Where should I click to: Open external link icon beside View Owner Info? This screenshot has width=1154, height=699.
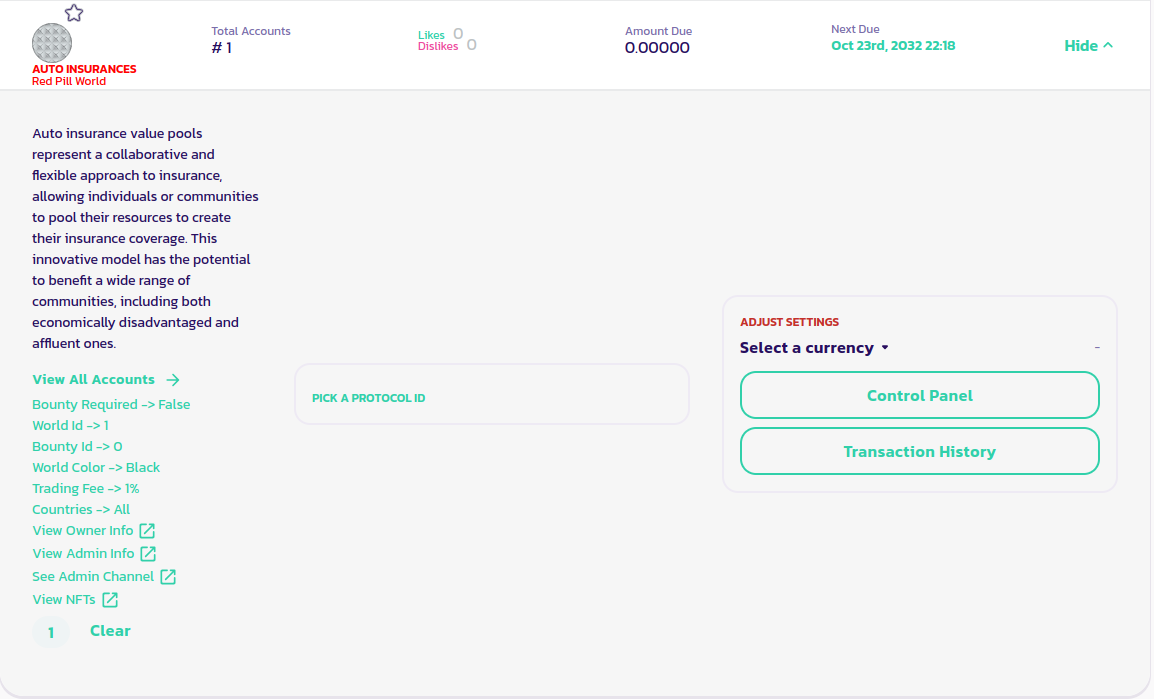tap(147, 531)
